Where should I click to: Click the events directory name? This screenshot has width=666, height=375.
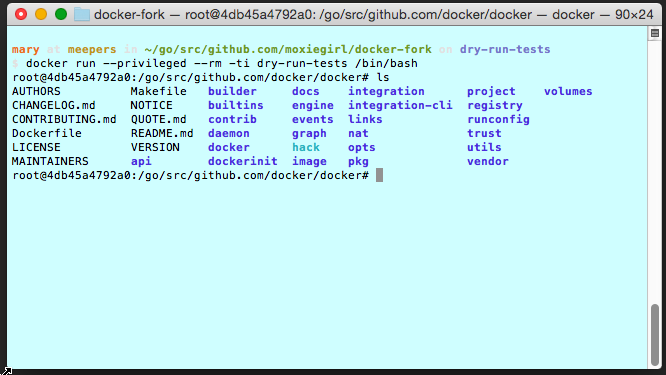(313, 119)
